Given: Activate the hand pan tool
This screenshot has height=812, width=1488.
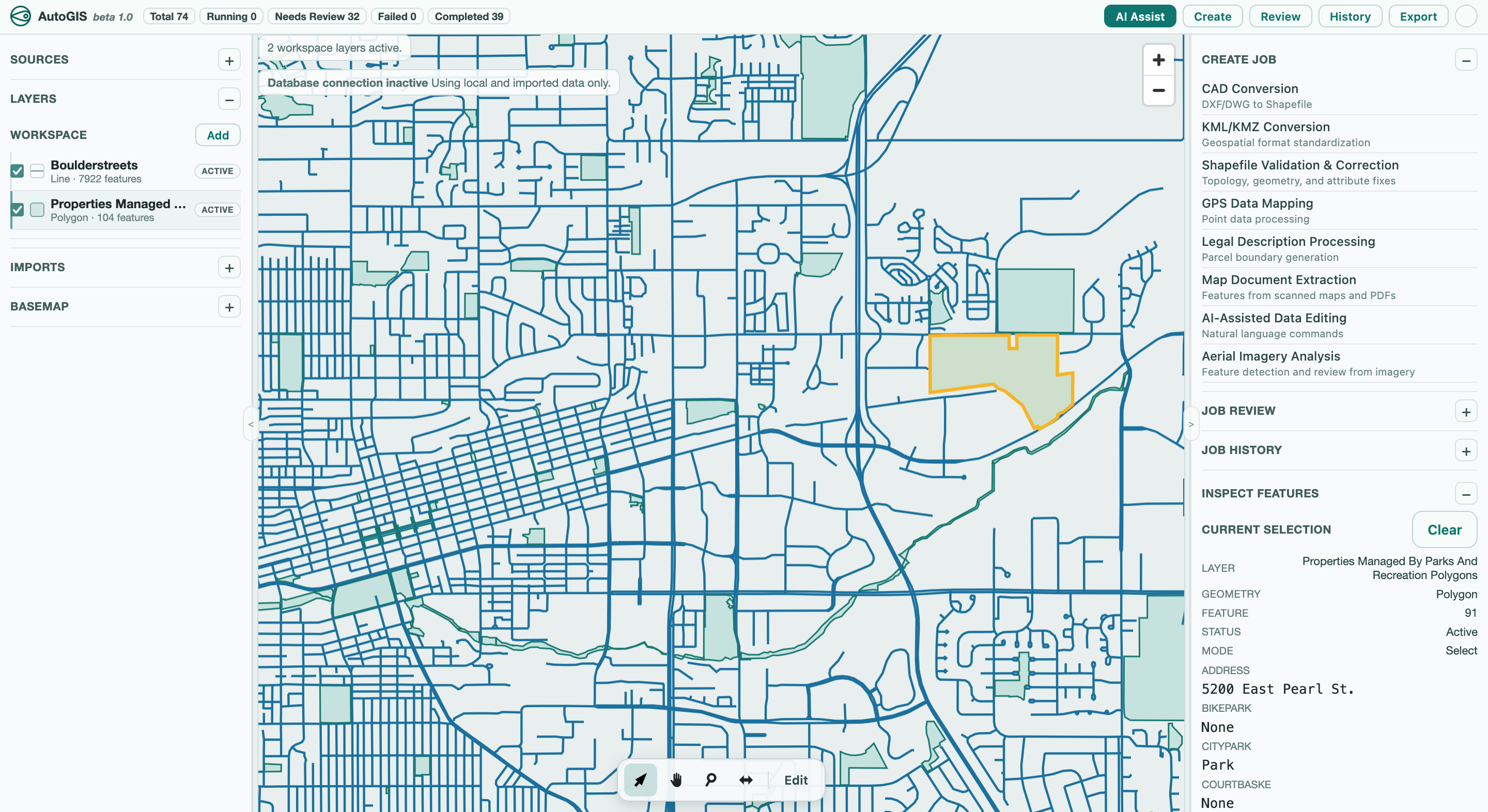Looking at the screenshot, I should tap(676, 779).
